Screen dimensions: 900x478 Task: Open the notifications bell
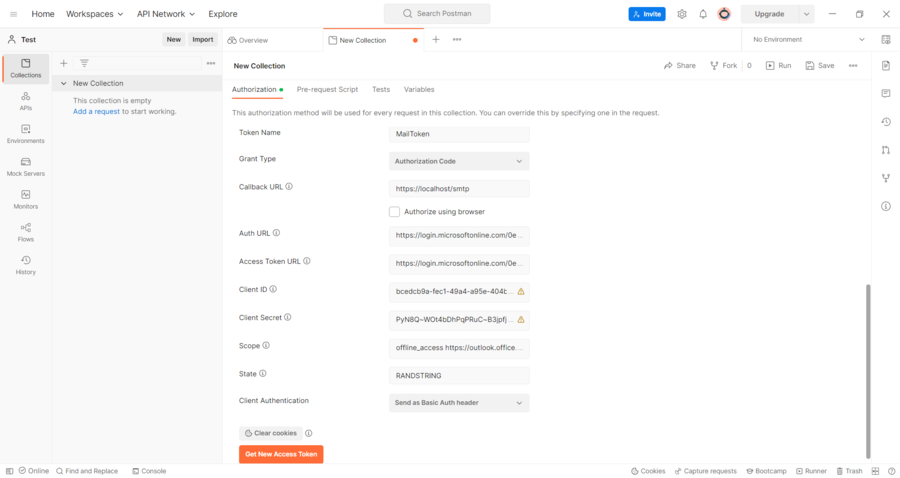(703, 14)
